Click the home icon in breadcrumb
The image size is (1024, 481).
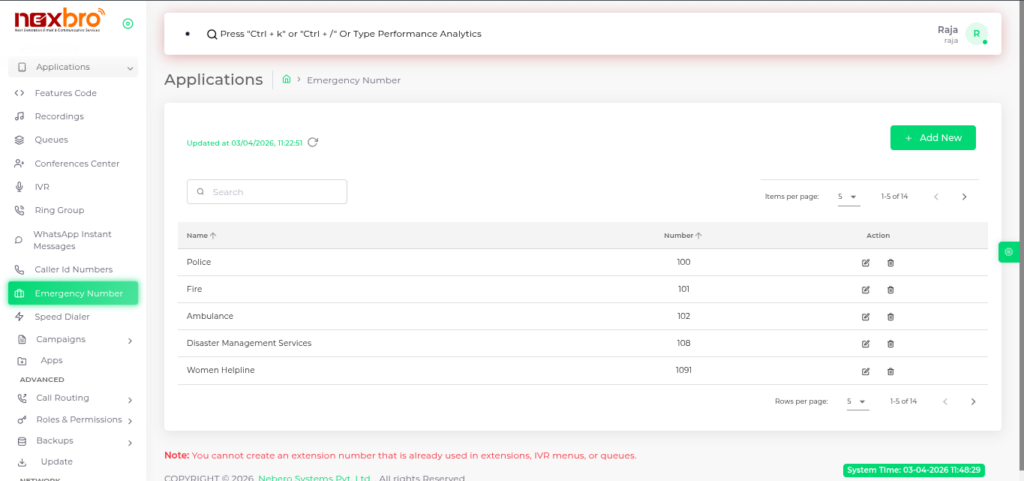tap(287, 80)
